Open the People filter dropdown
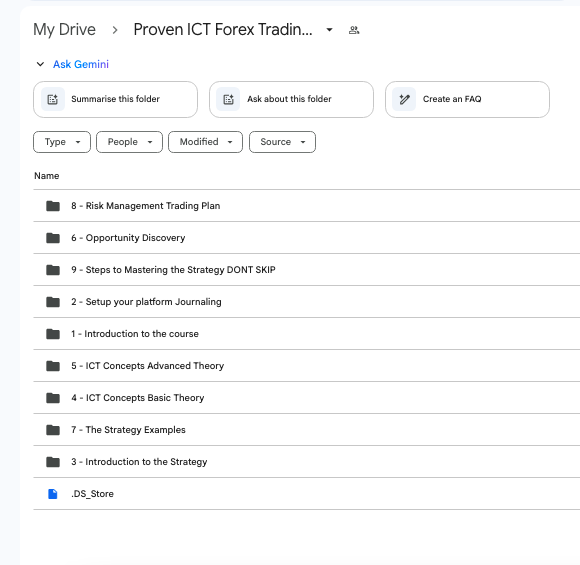The image size is (580, 565). [x=129, y=142]
